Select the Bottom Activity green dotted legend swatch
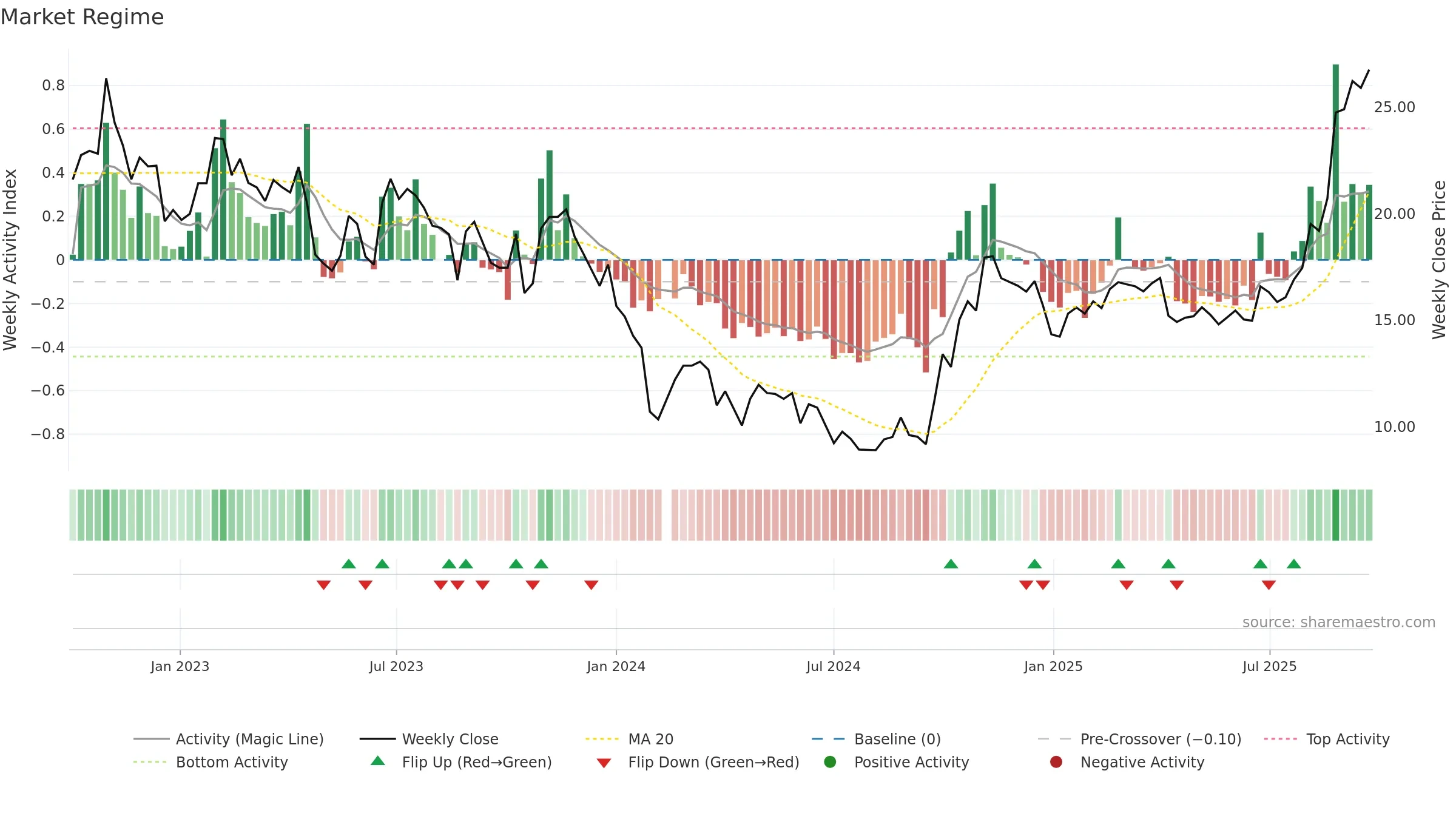Image resolution: width=1456 pixels, height=819 pixels. click(x=150, y=762)
